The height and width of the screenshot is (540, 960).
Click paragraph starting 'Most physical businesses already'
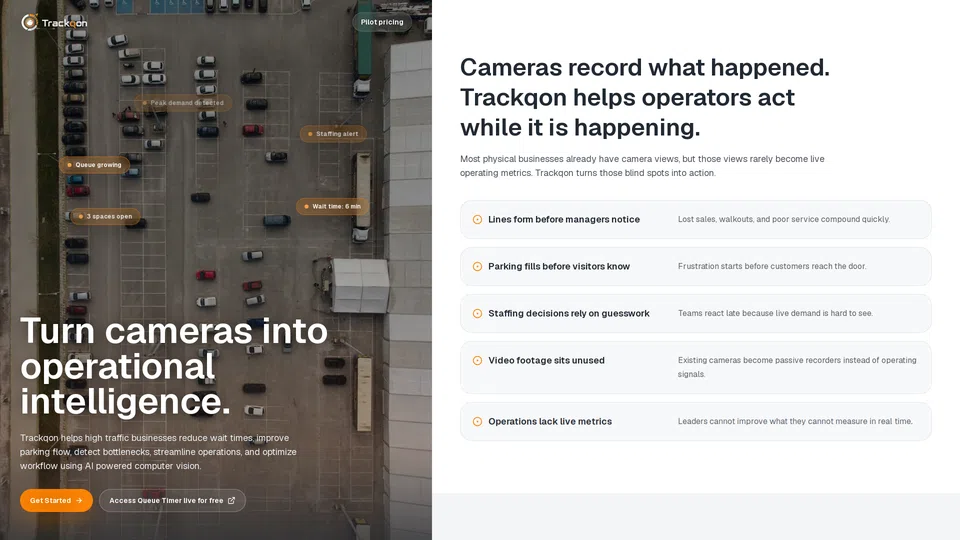(x=642, y=166)
